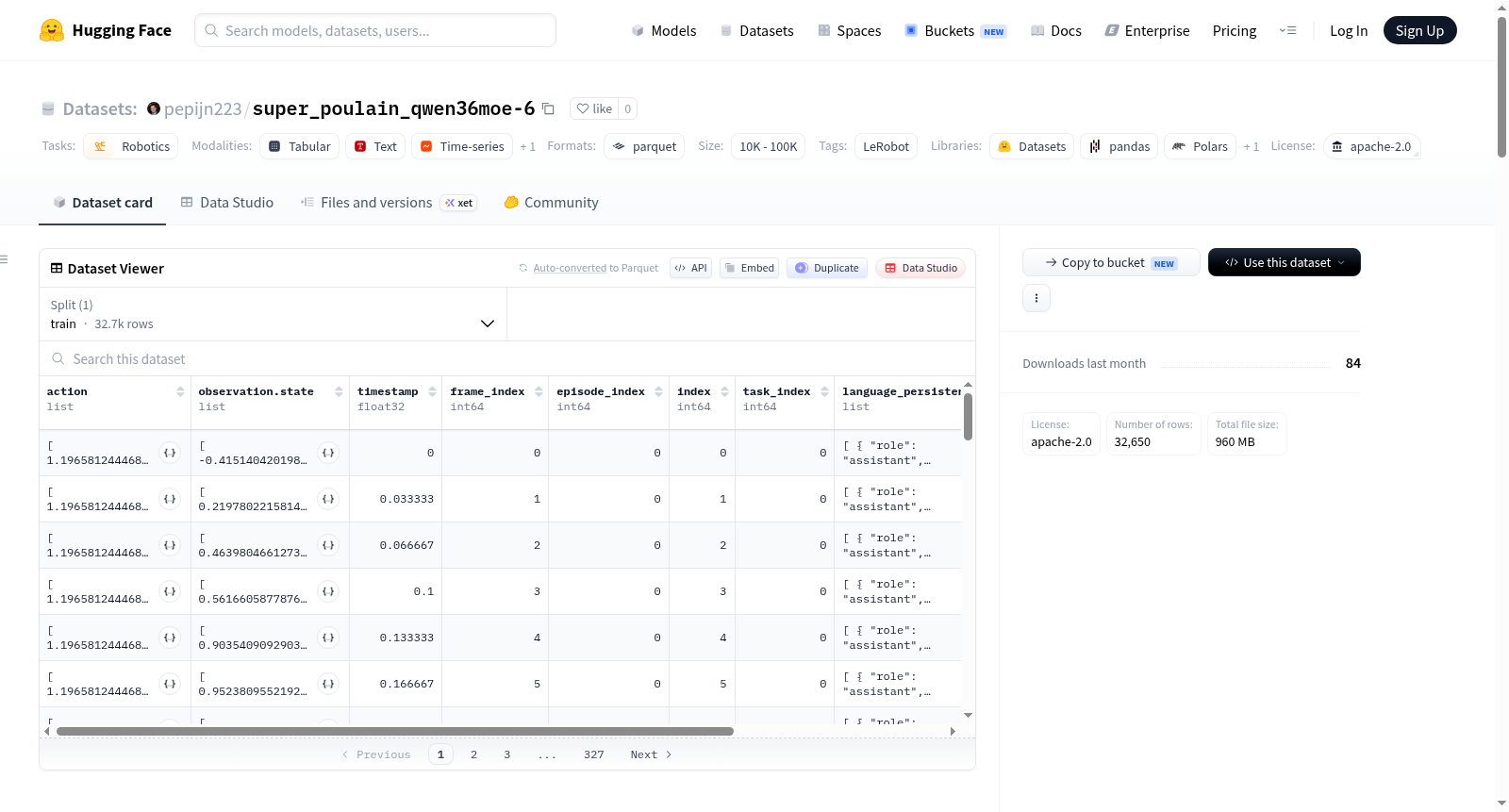This screenshot has width=1509, height=812.
Task: Expand action cell in timestamp 0.033333 row
Action: [170, 499]
